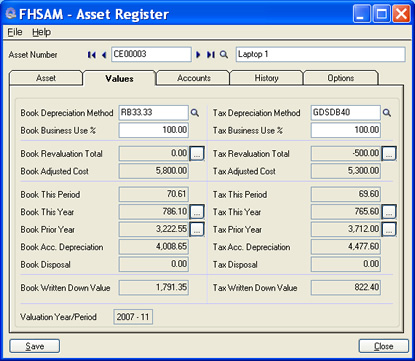The width and height of the screenshot is (415, 361).
Task: Click Tax This Year value 765.60
Action: (x=346, y=212)
